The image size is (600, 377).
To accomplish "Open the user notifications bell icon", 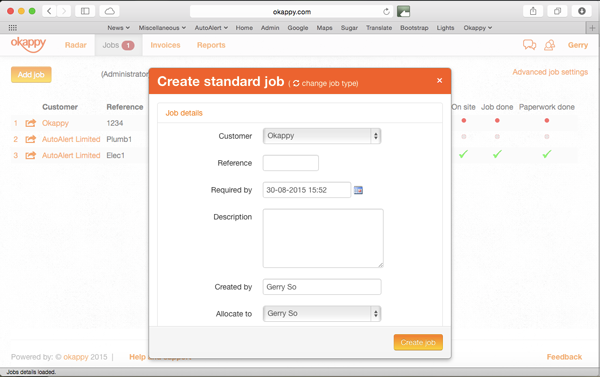I will (x=549, y=45).
